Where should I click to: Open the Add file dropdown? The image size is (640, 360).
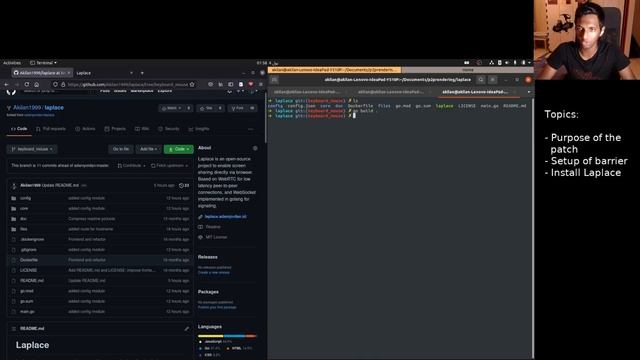click(149, 149)
